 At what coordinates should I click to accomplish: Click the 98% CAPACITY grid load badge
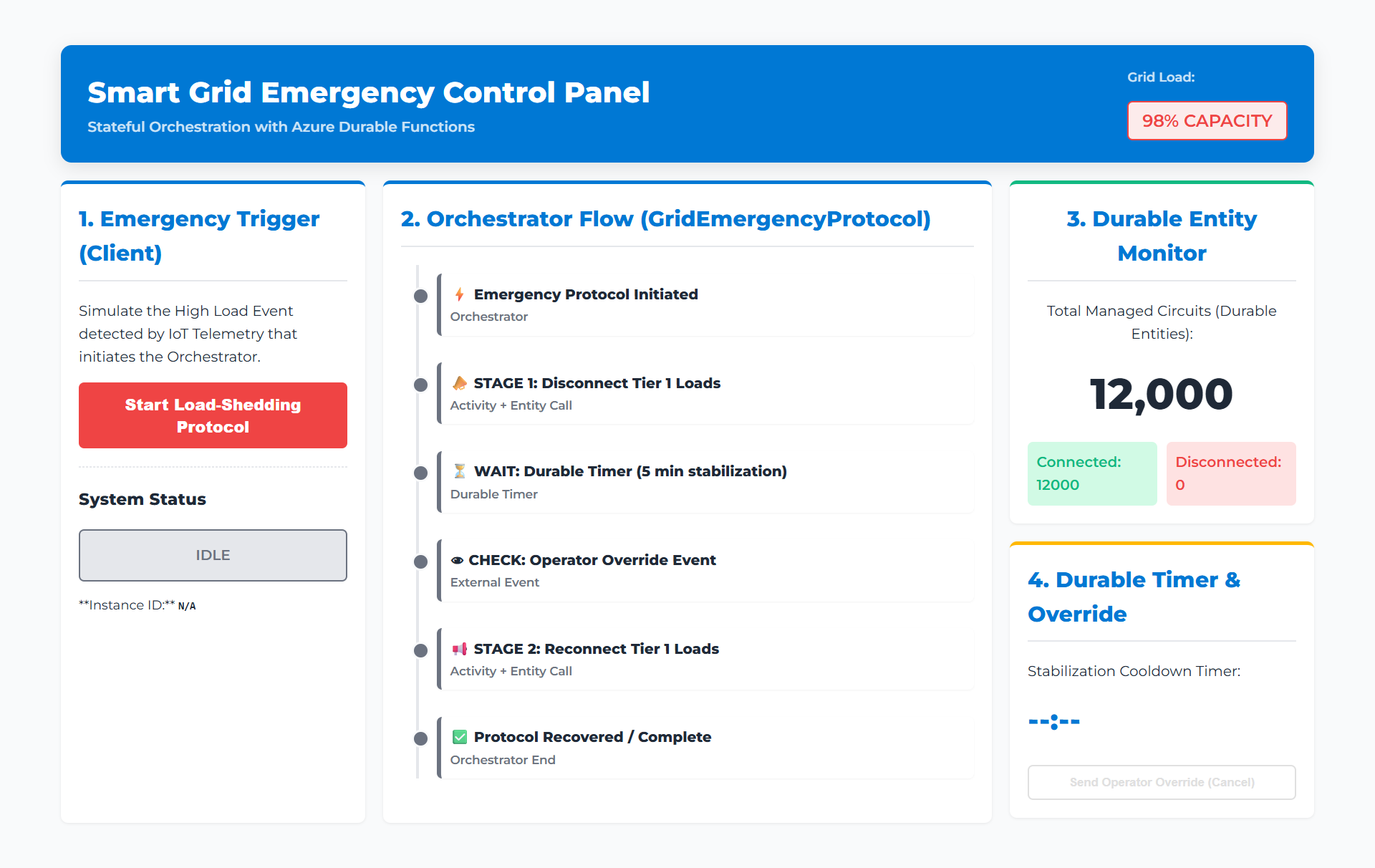[1207, 121]
